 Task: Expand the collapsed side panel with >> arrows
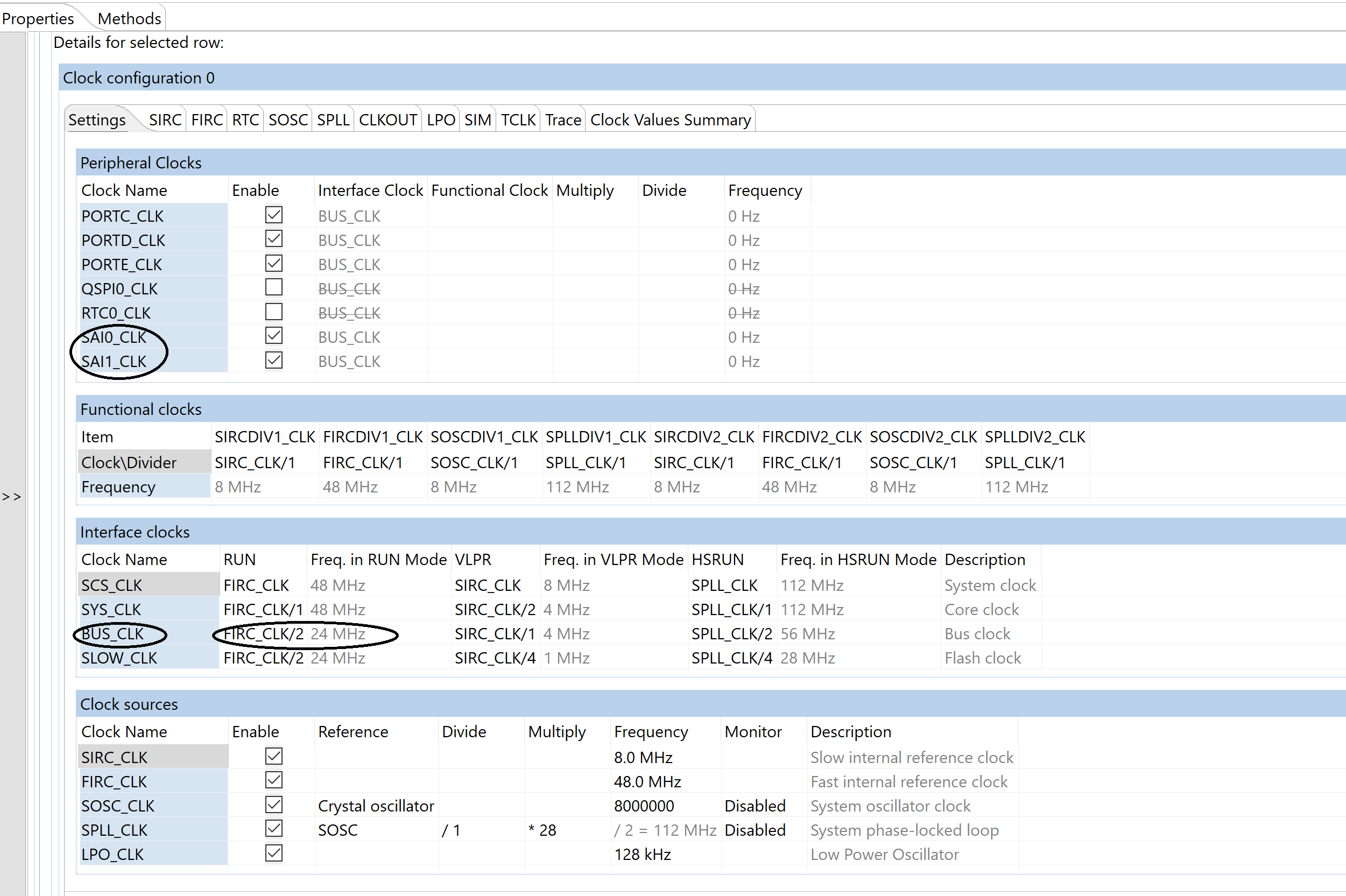pos(11,496)
